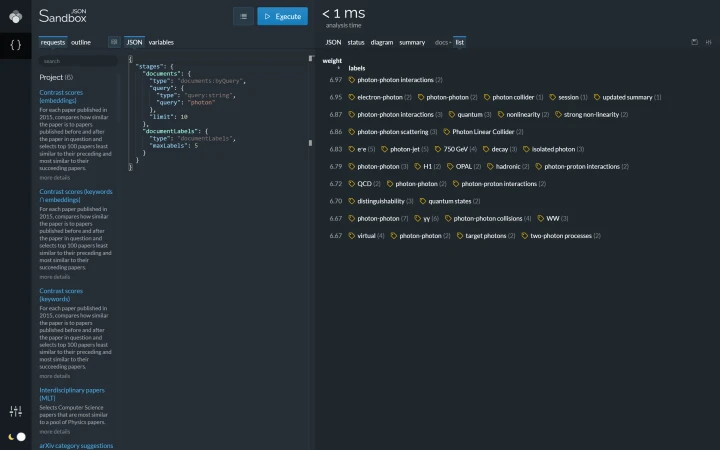Click the labels column header
720x450 pixels.
point(357,68)
